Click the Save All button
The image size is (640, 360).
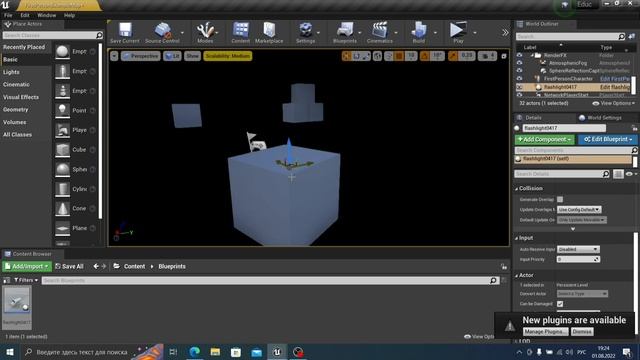pyautogui.click(x=69, y=266)
